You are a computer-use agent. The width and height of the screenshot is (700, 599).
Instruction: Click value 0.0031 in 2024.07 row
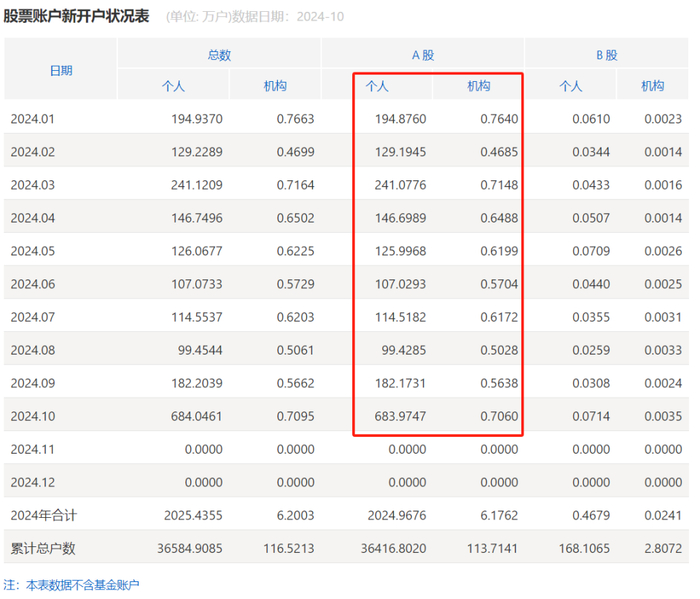[x=663, y=317]
